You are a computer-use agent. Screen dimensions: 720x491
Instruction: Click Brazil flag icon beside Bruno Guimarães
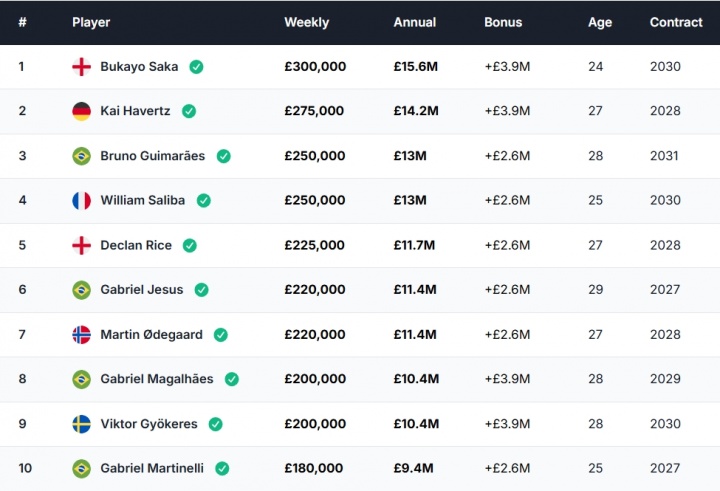point(82,156)
